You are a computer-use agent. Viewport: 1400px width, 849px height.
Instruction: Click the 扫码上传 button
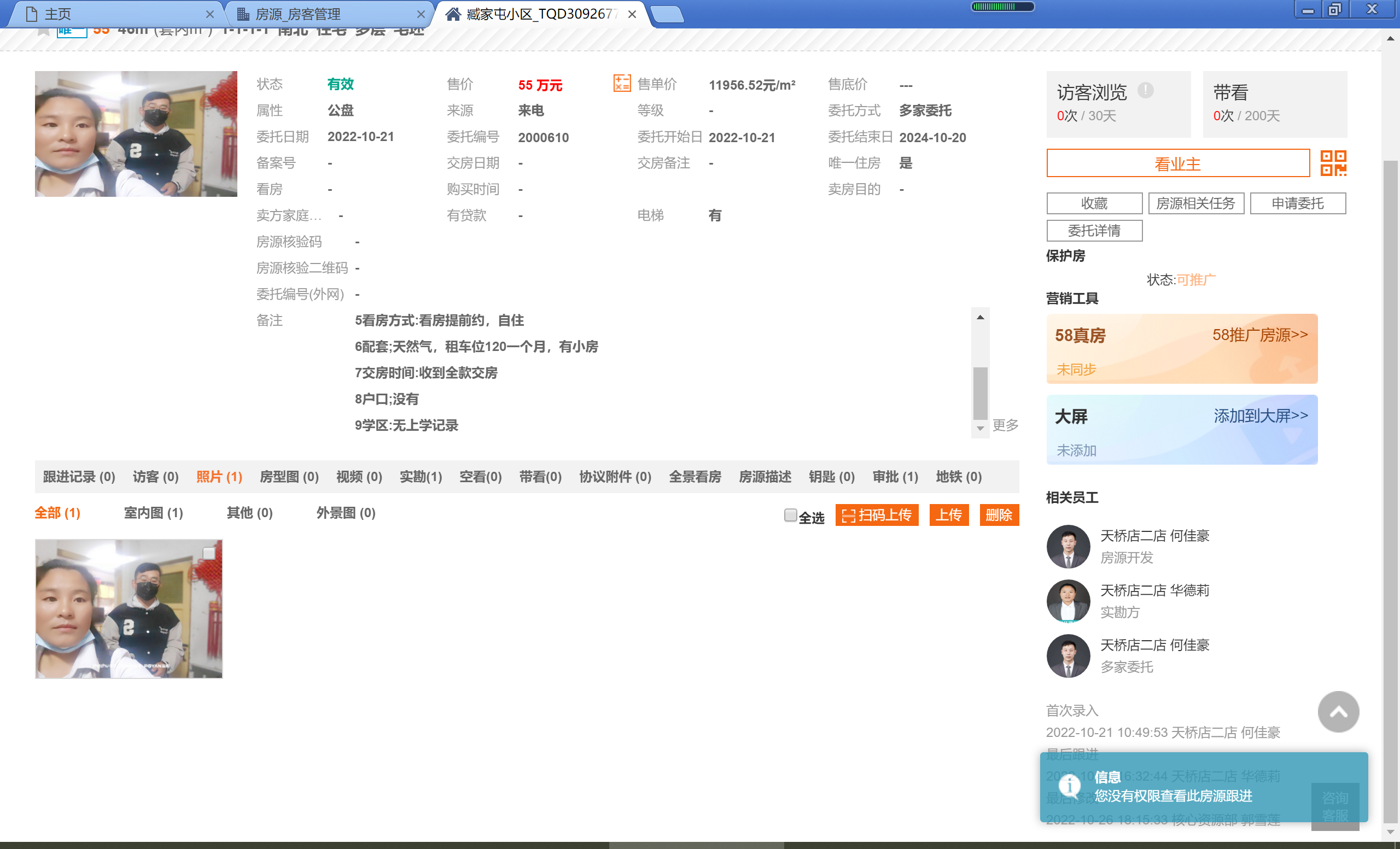tap(877, 514)
